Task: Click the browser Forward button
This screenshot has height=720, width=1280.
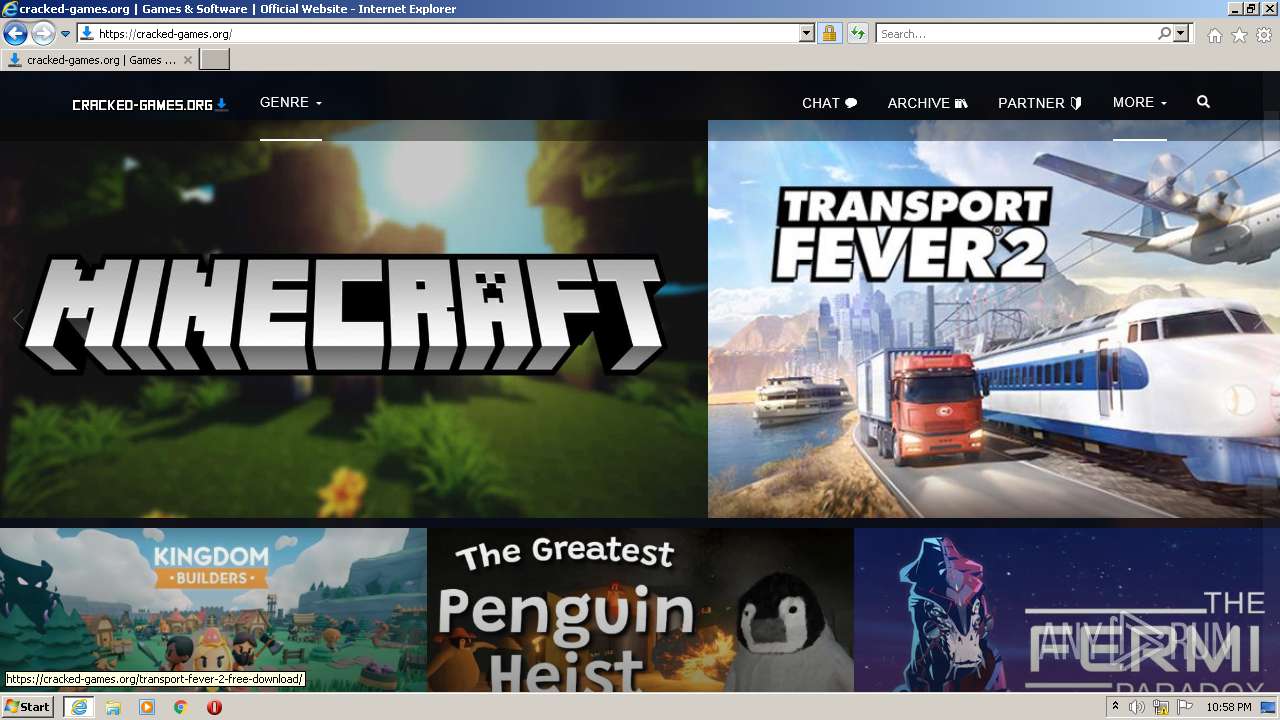Action: click(43, 33)
